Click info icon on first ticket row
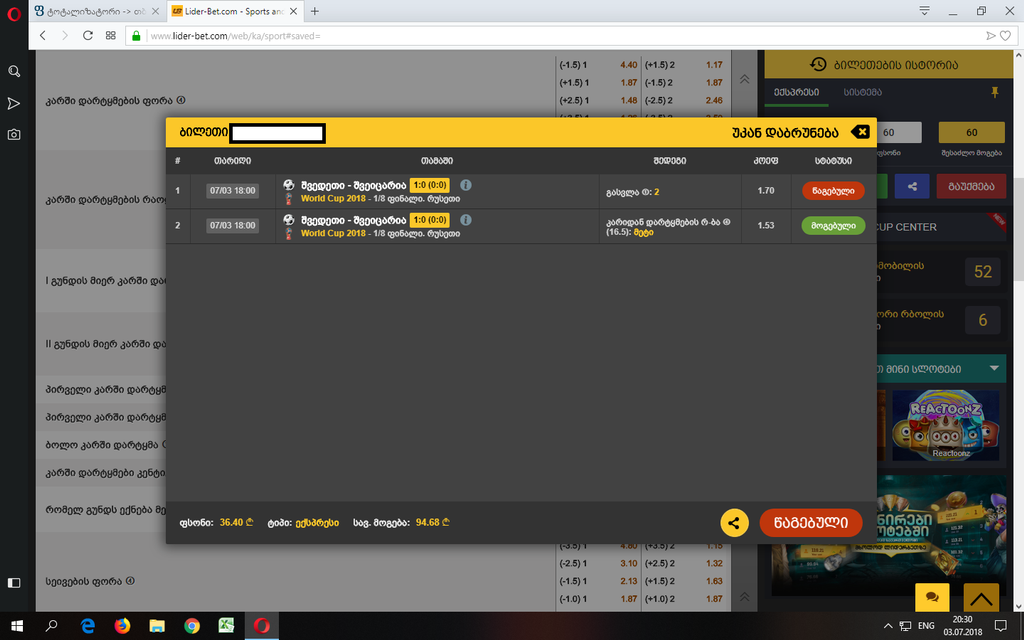The image size is (1024, 640). point(466,185)
